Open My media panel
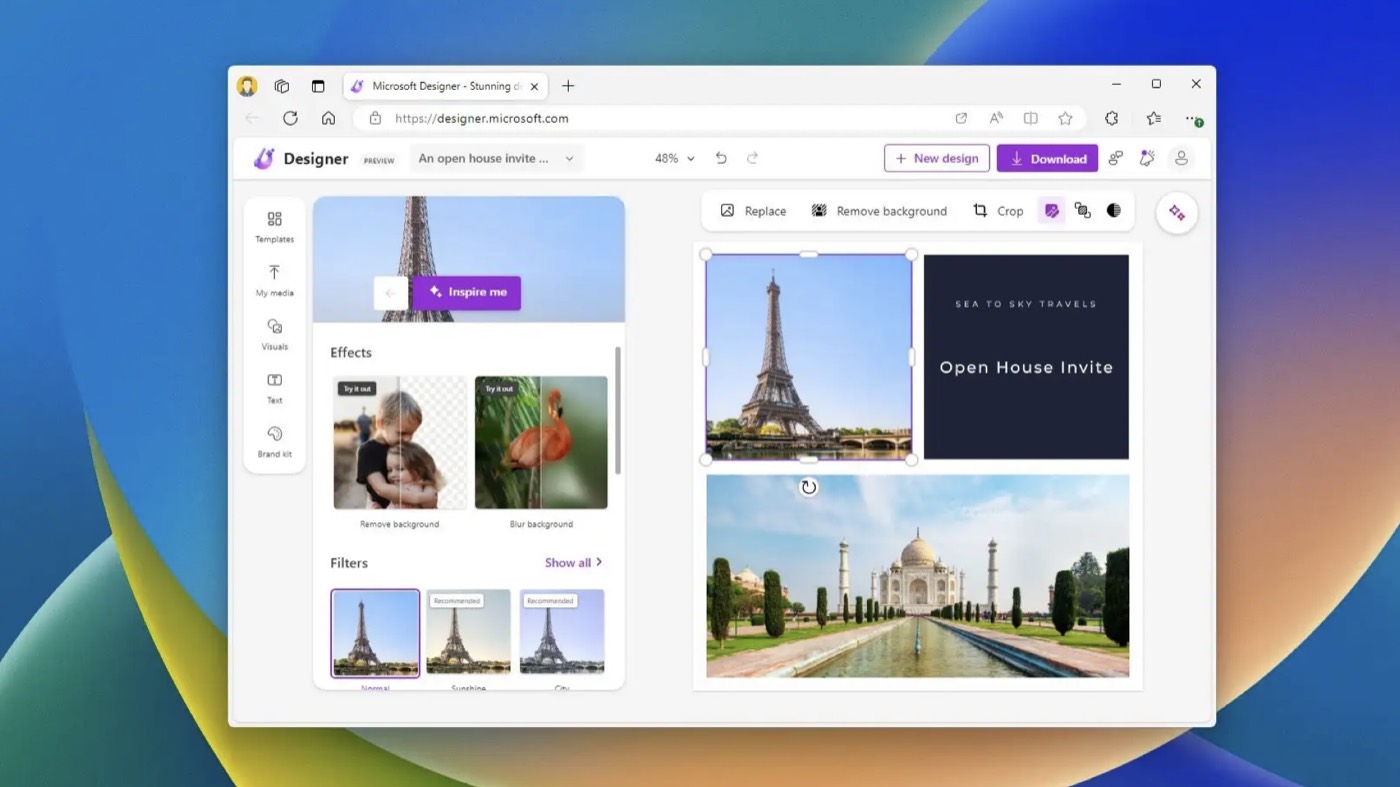Viewport: 1400px width, 787px height. 274,281
